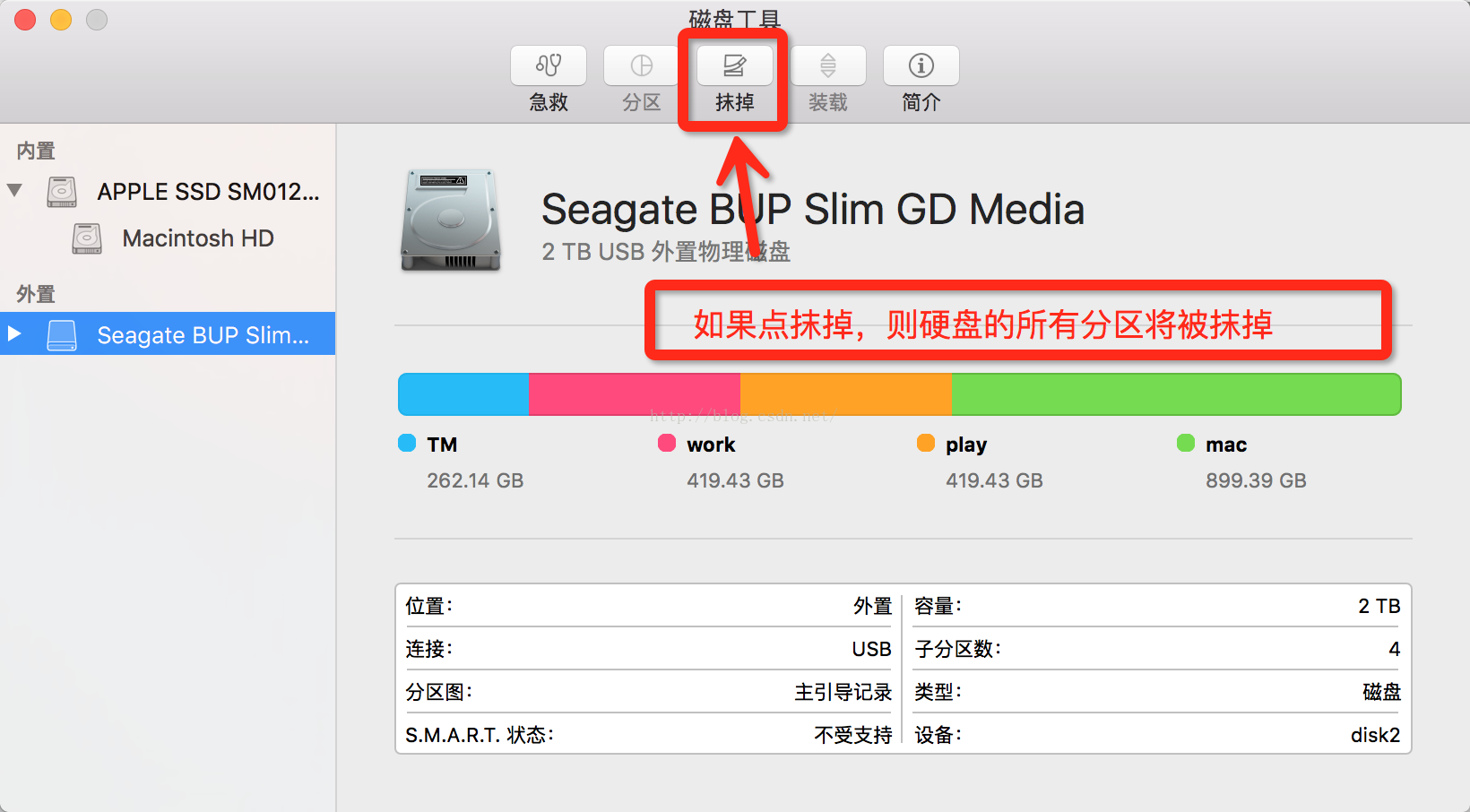The height and width of the screenshot is (812, 1470).
Task: Click the work partition label
Action: point(711,445)
